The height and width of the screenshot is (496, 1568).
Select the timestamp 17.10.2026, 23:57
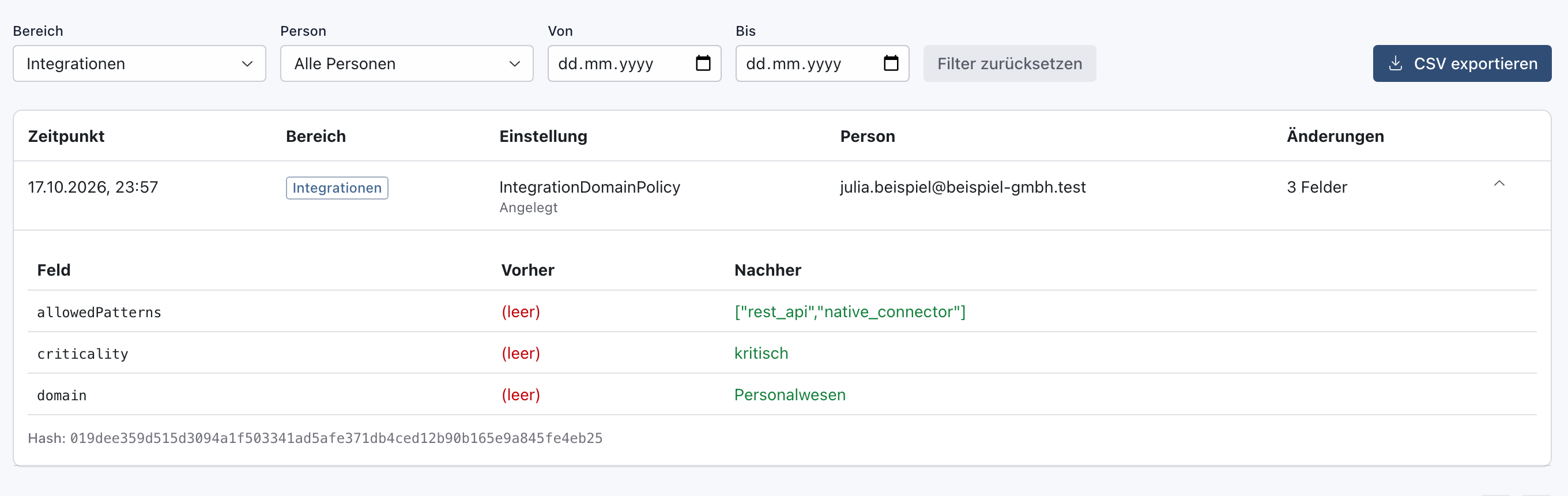click(x=93, y=187)
